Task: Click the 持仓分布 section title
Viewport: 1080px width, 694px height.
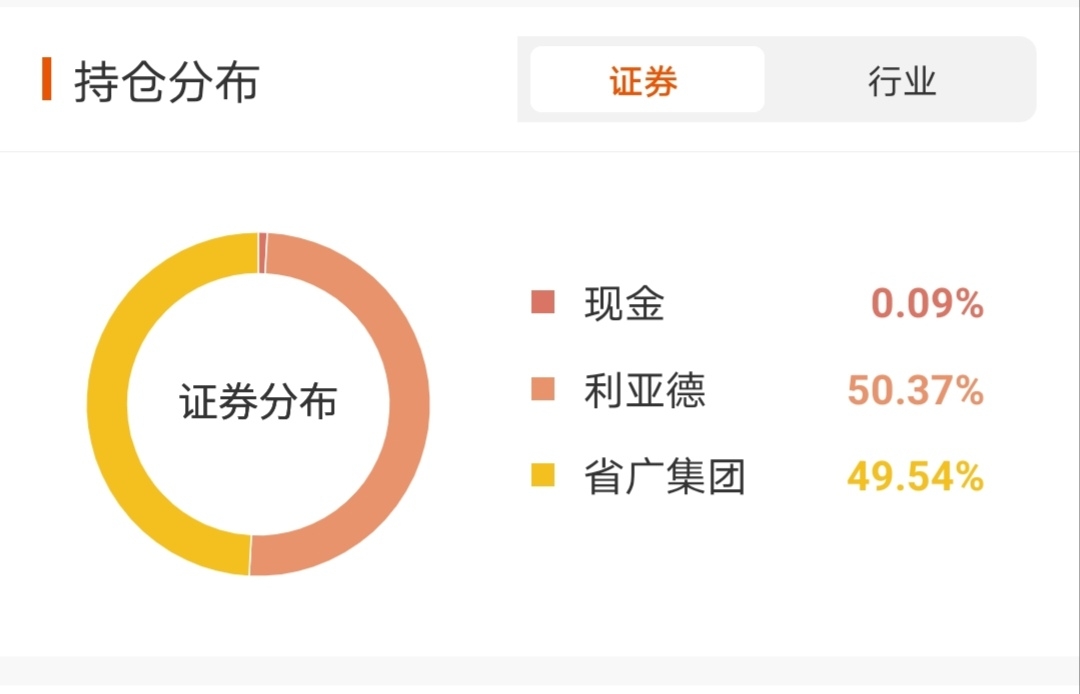Action: (166, 81)
